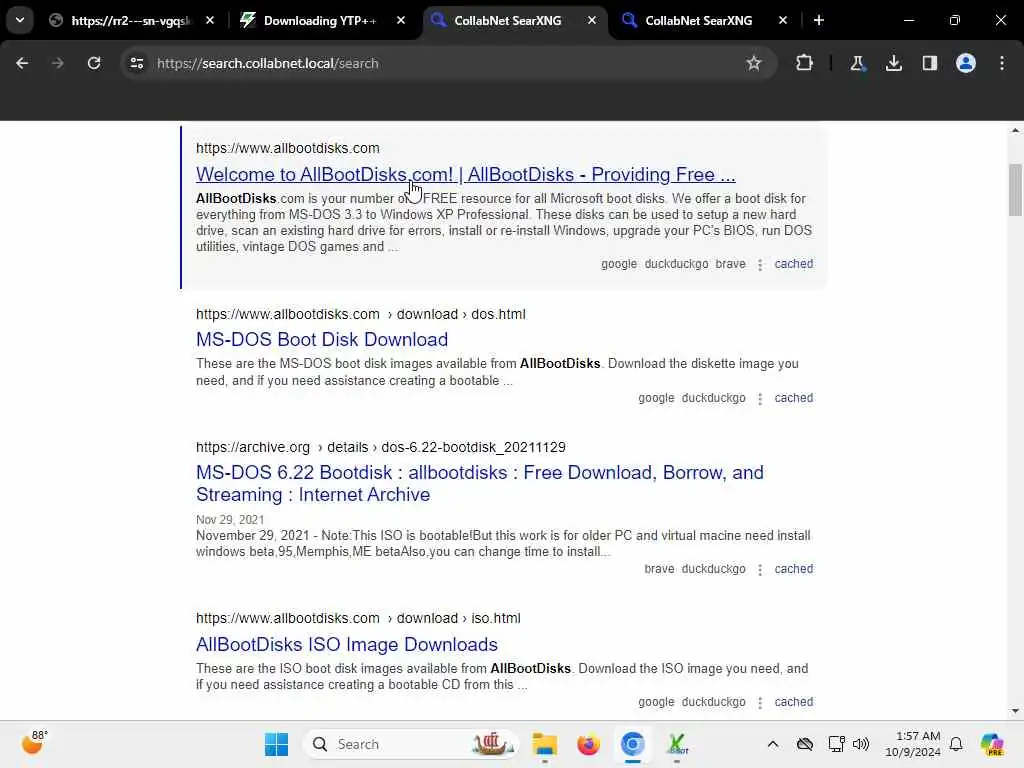Open the browser profile avatar

pos(966,63)
